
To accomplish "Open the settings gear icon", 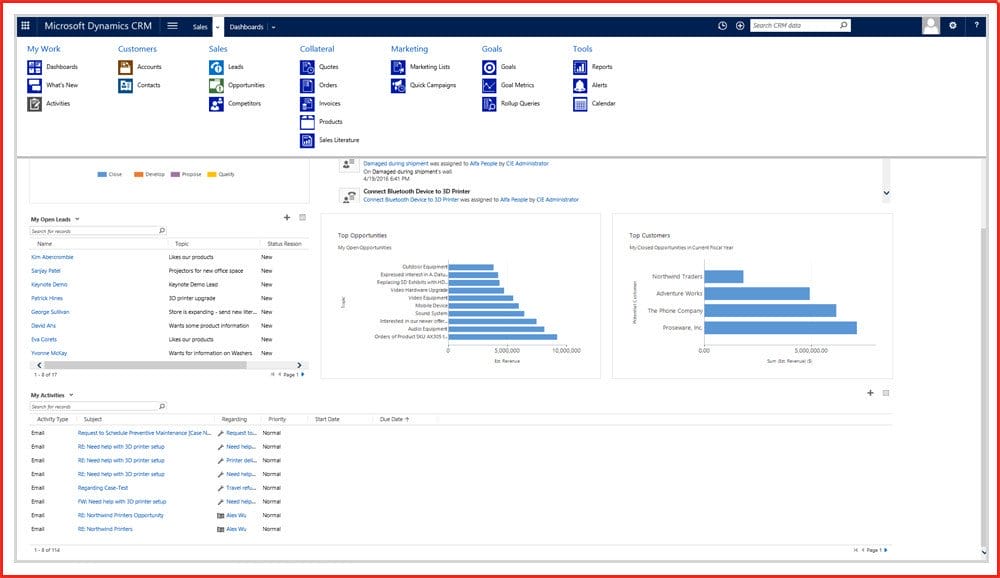I will point(952,26).
